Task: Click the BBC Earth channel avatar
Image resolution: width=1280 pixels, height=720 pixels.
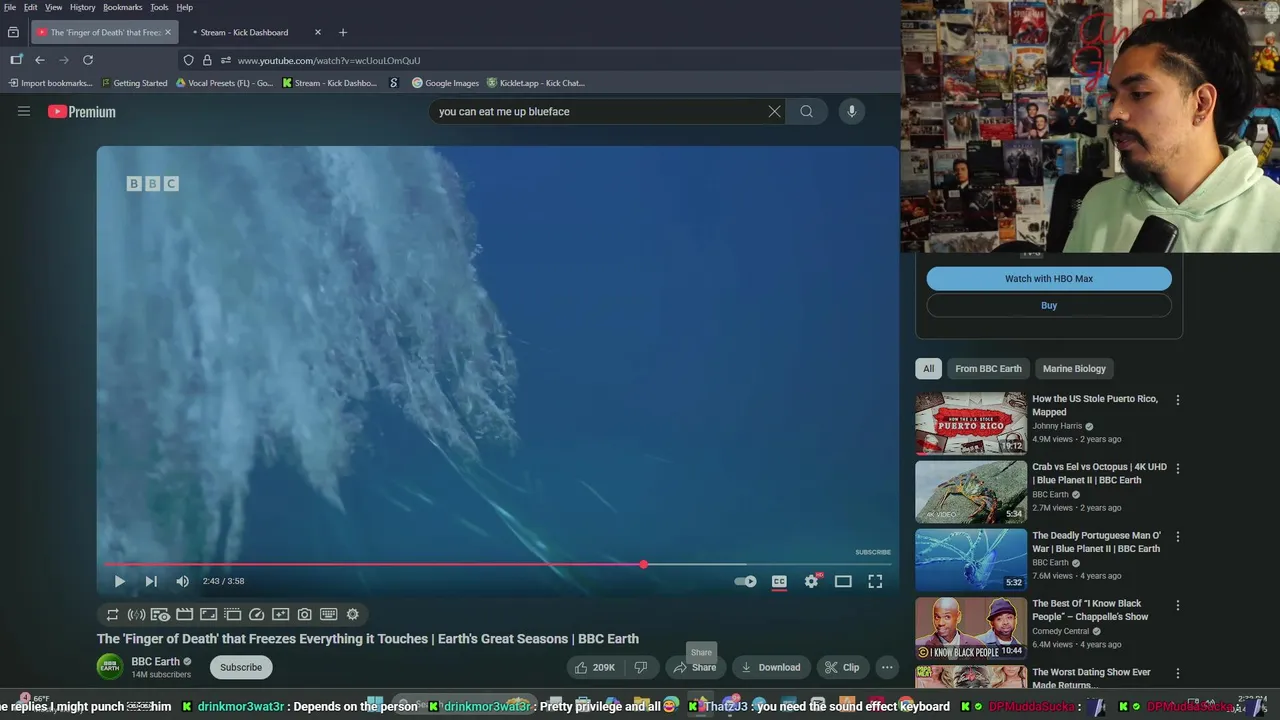Action: [110, 667]
